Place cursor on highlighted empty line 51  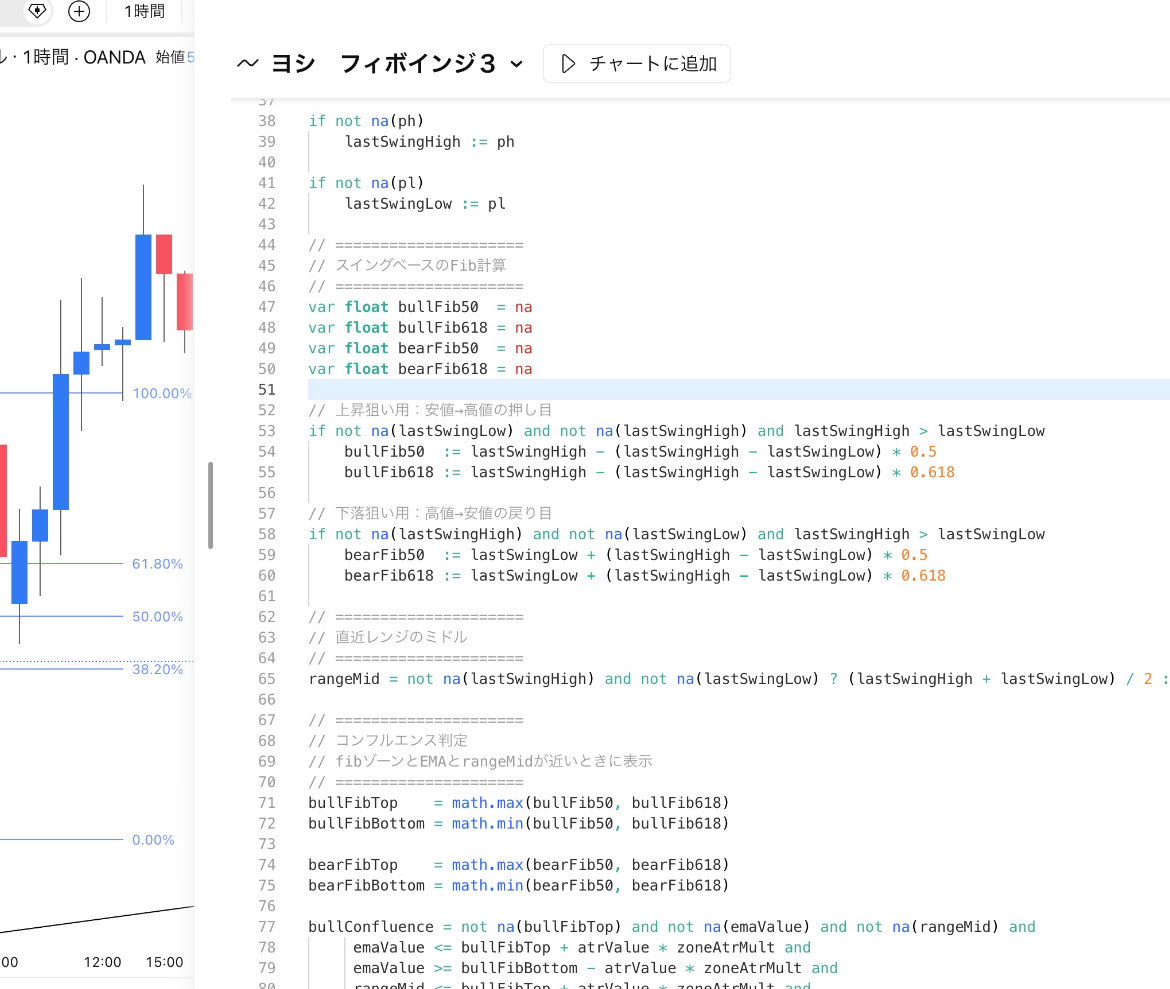[739, 390]
